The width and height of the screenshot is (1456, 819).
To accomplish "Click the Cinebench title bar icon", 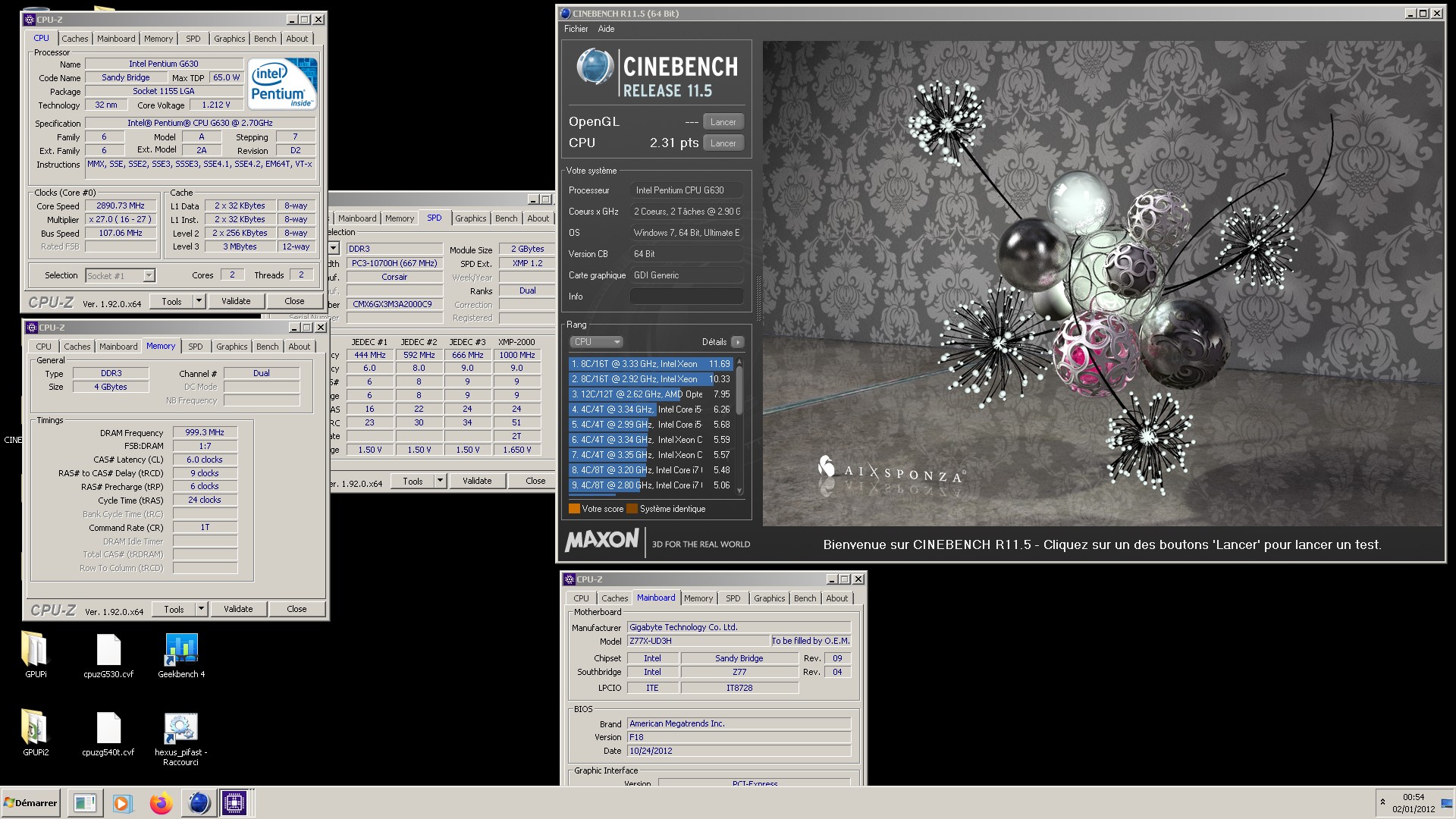I will pyautogui.click(x=565, y=14).
